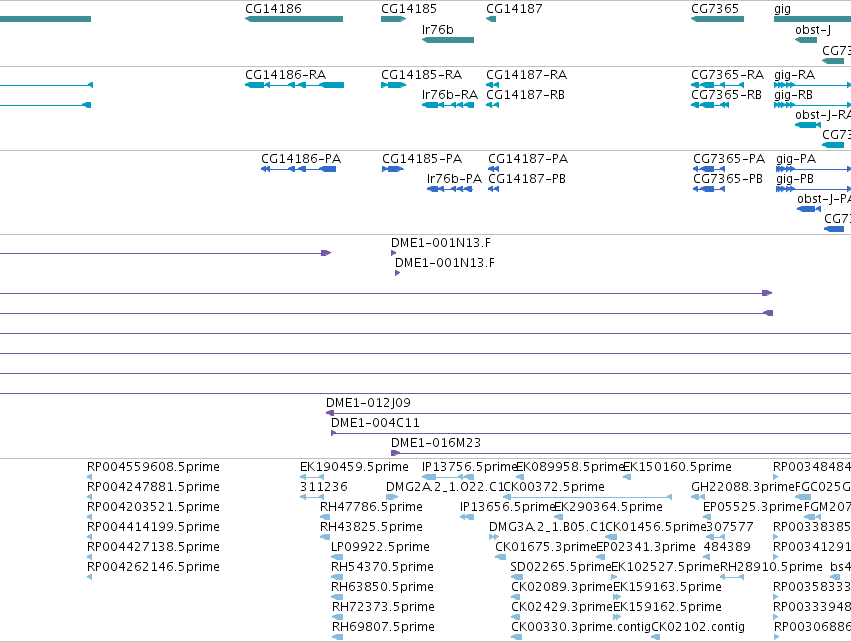Open the CK02102.contig label

(698, 628)
